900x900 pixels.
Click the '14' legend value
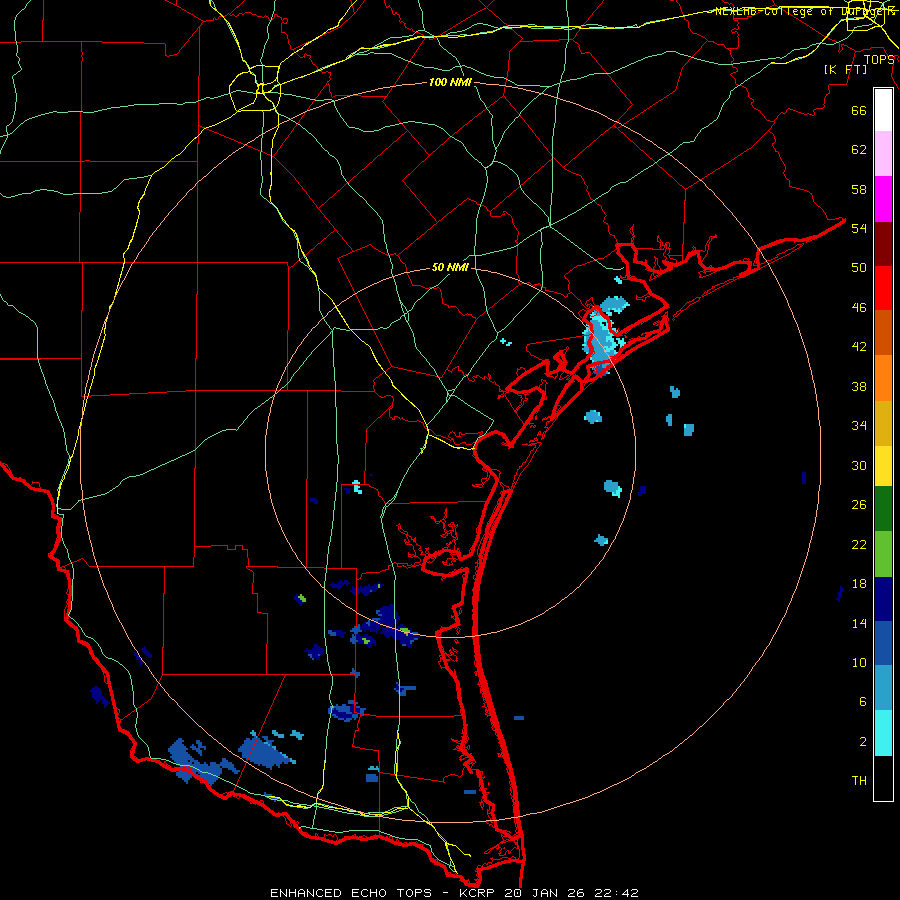[859, 623]
